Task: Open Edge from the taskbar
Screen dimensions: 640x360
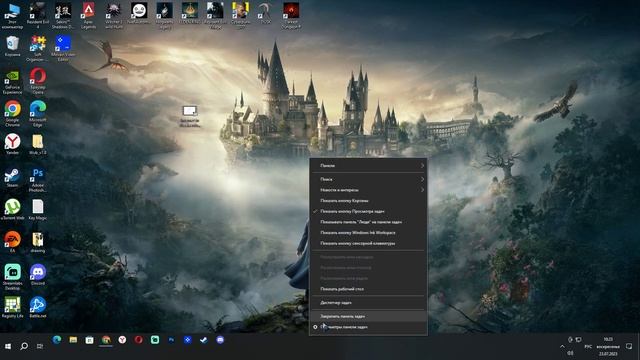Action: pos(57,340)
